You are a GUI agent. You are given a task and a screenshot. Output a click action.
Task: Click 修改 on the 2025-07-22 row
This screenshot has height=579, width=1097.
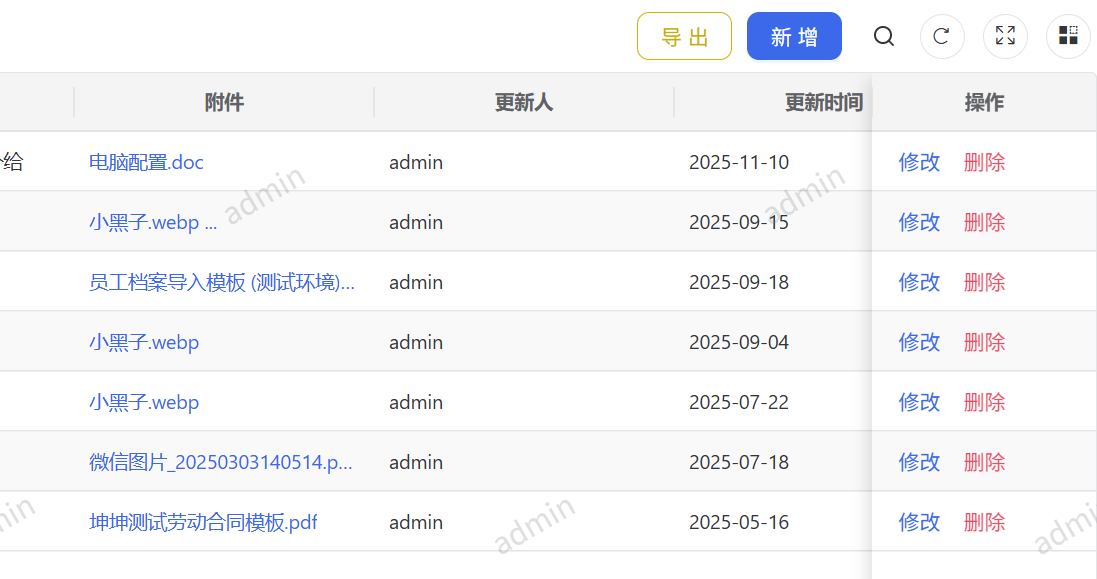[918, 402]
